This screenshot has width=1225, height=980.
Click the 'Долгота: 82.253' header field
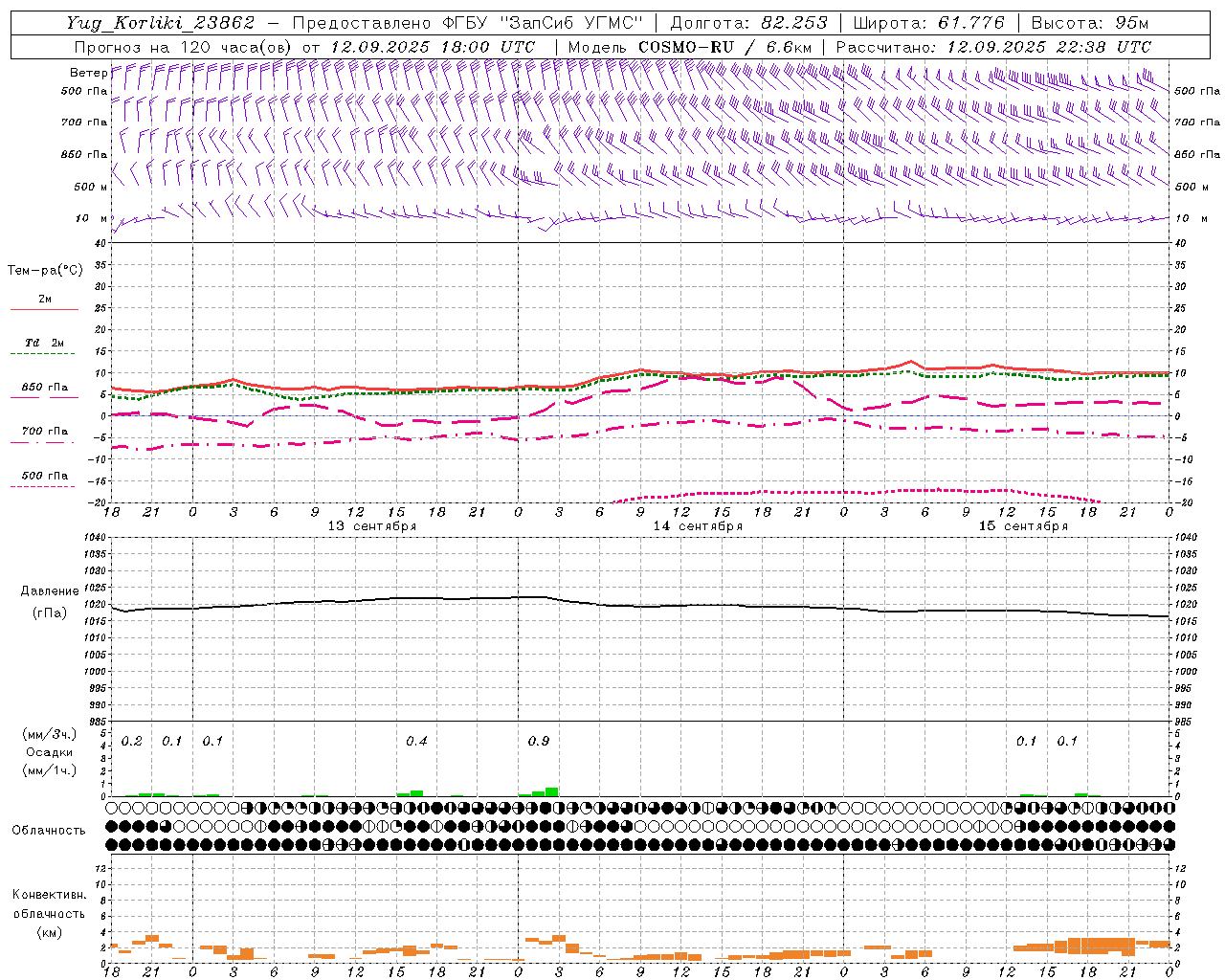coord(749,23)
